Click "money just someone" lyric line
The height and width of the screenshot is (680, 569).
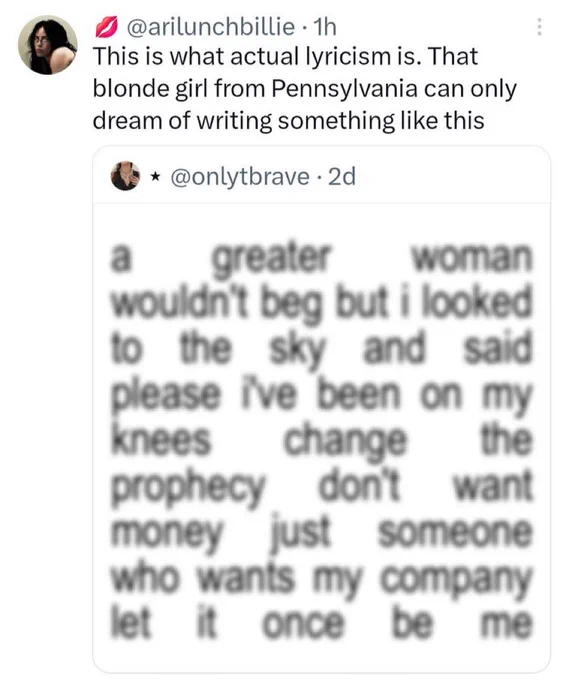[x=321, y=533]
